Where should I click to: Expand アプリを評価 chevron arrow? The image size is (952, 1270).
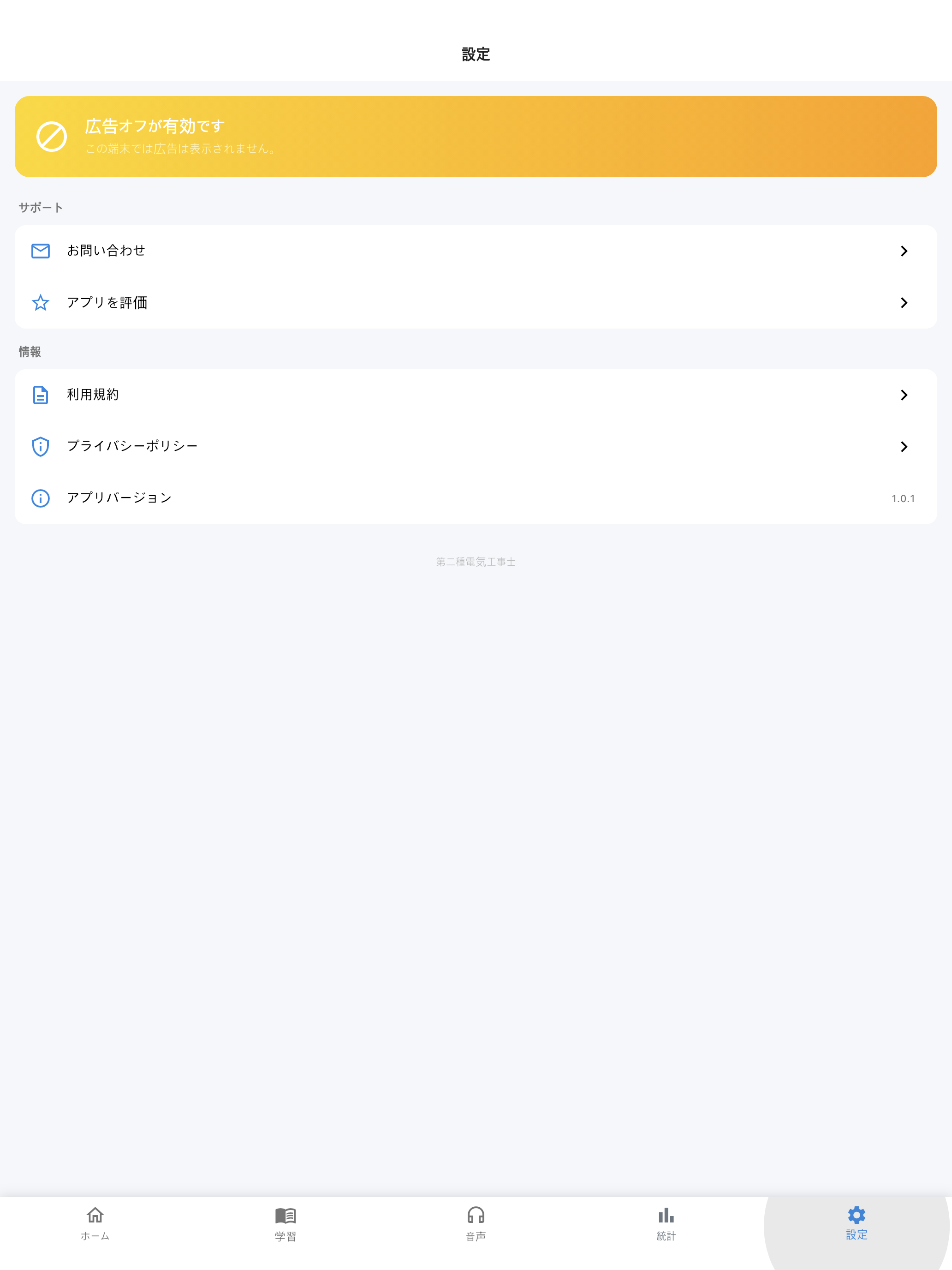point(904,303)
